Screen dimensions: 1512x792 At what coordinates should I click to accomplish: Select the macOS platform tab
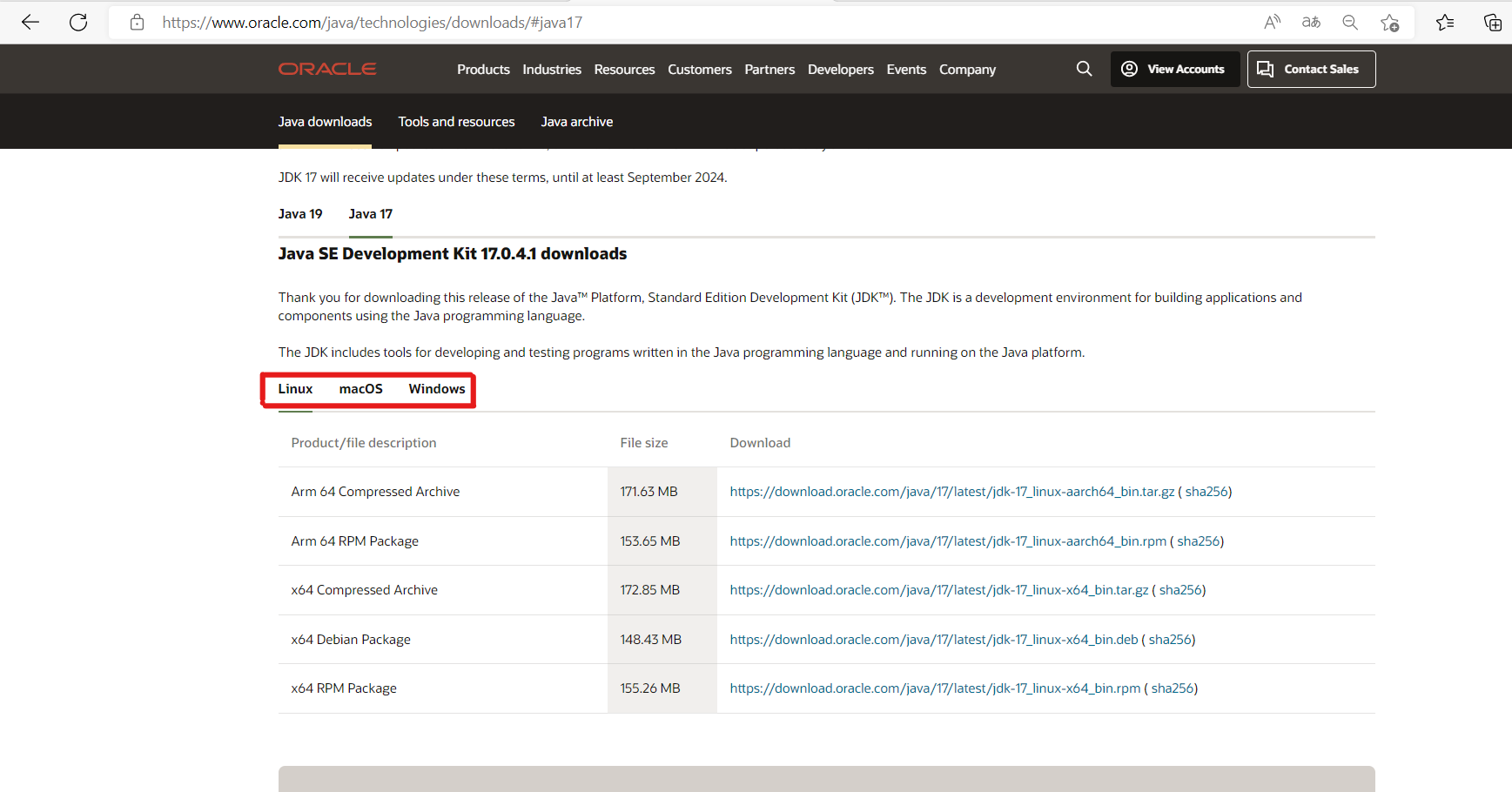pyautogui.click(x=361, y=389)
